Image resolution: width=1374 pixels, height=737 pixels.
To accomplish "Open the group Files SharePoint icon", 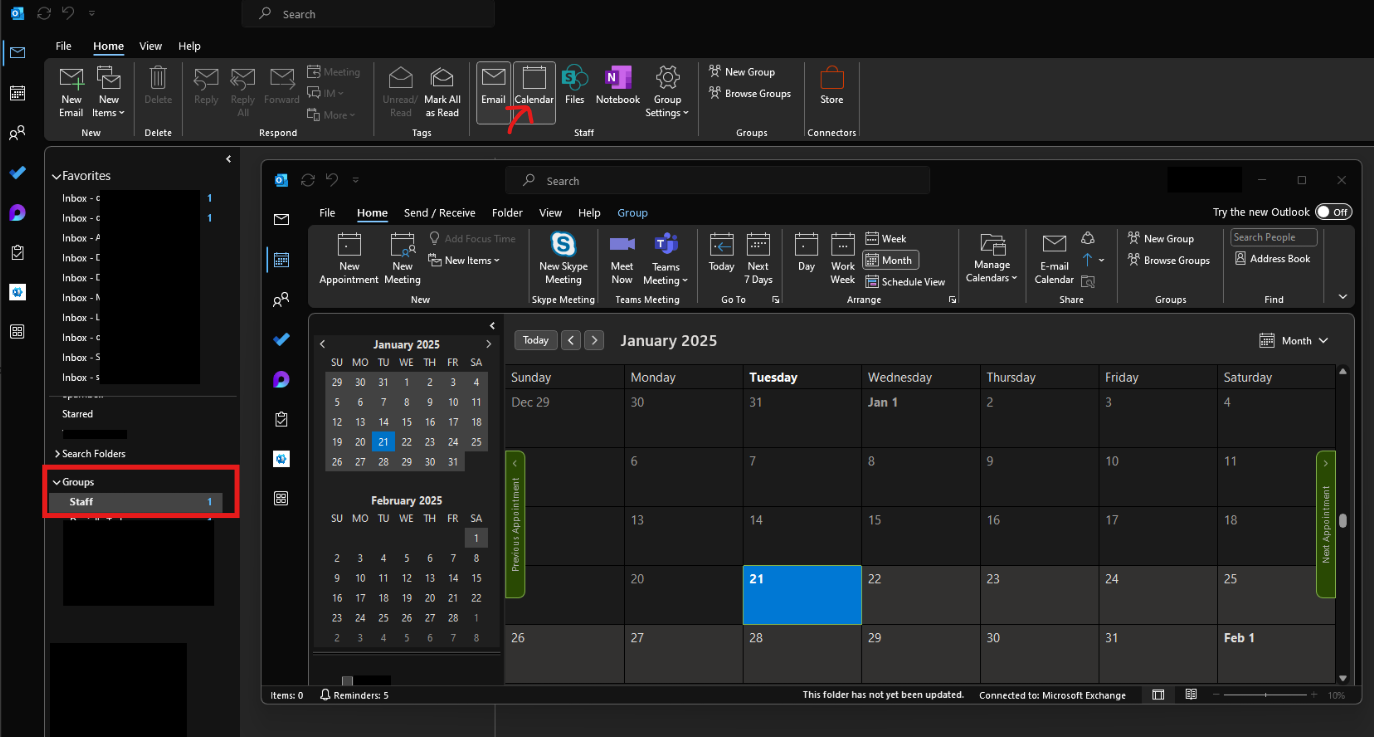I will click(x=574, y=78).
